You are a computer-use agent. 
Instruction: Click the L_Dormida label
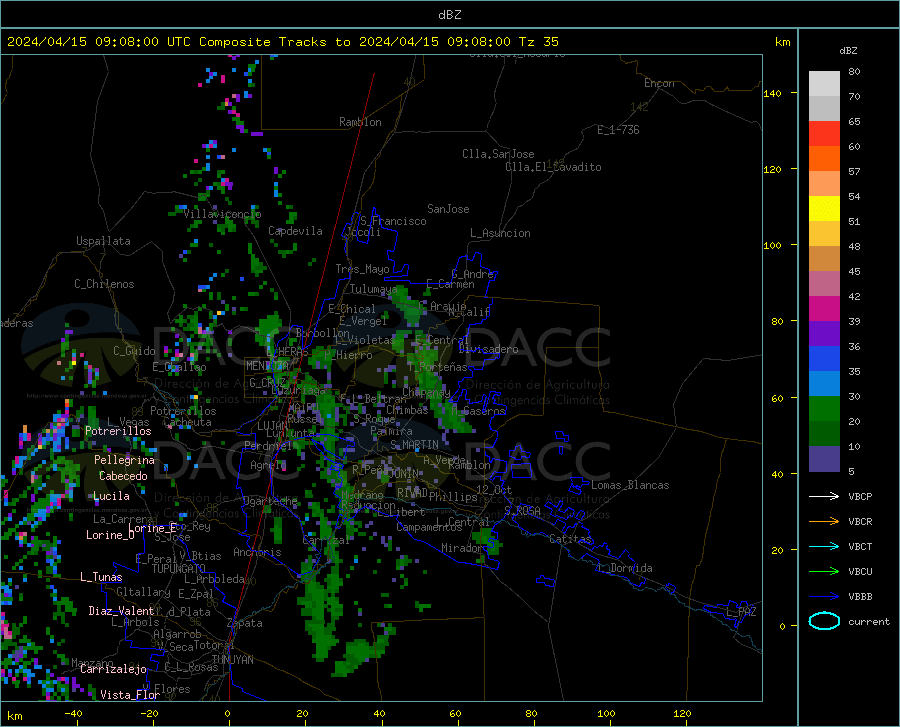[624, 568]
